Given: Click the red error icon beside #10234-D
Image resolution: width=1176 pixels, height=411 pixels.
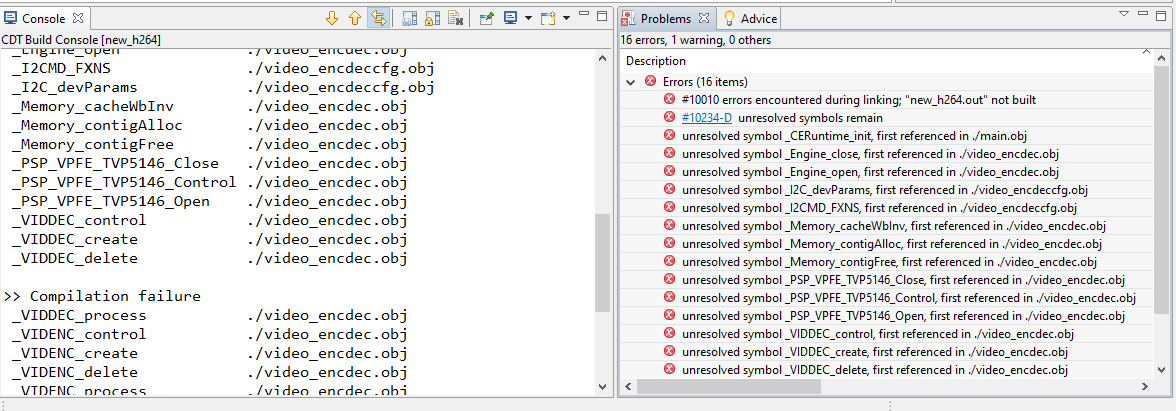Looking at the screenshot, I should click(x=669, y=117).
